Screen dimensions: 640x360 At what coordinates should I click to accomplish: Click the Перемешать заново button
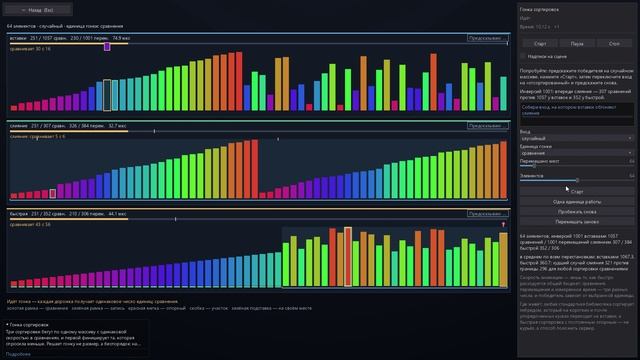coord(577,222)
